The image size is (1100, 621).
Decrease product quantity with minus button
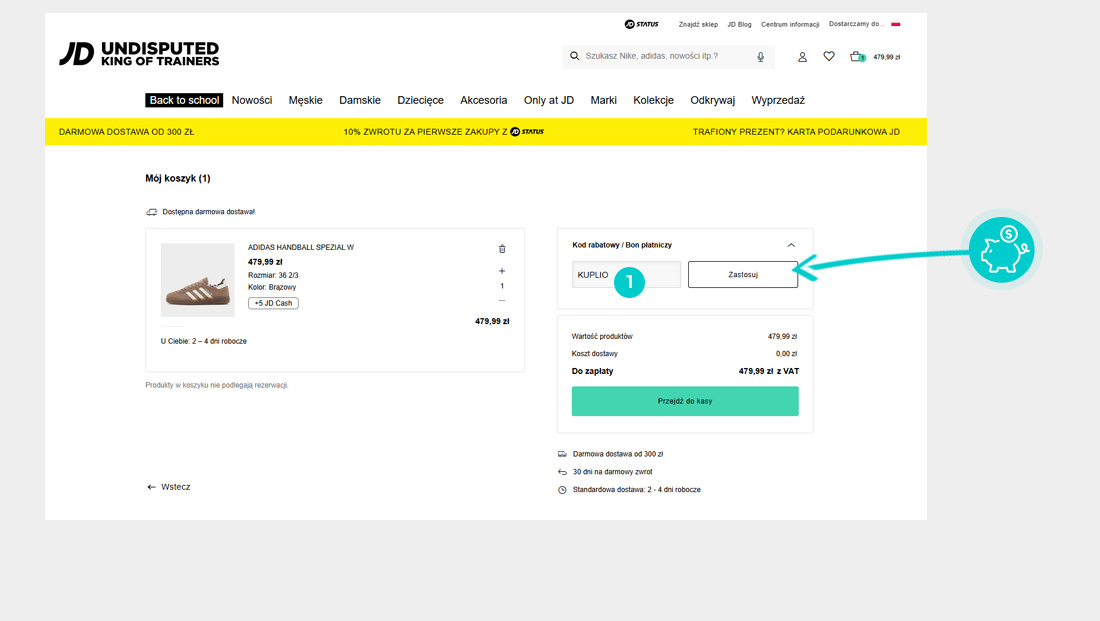[502, 301]
